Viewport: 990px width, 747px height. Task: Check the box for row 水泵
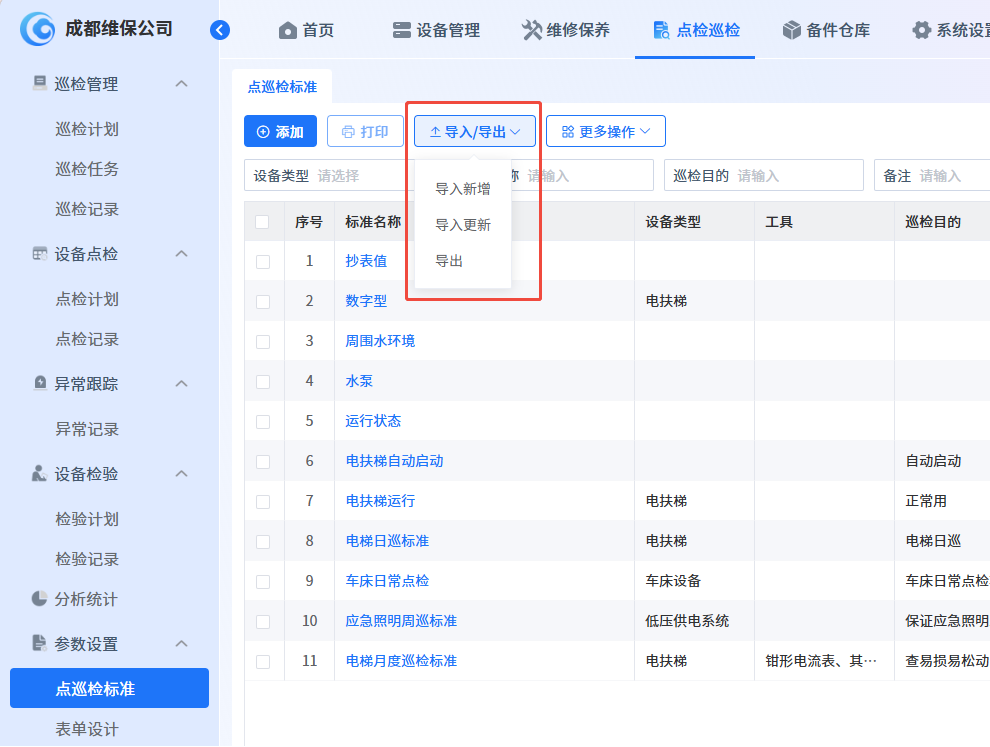pyautogui.click(x=263, y=382)
